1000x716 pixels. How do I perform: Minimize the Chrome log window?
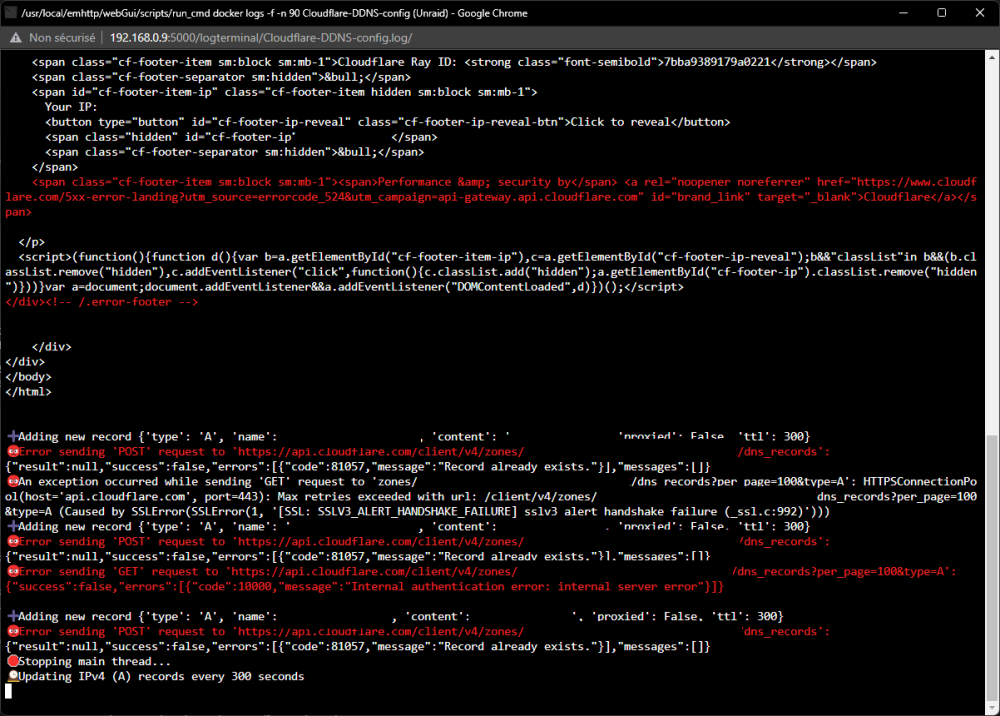(903, 13)
